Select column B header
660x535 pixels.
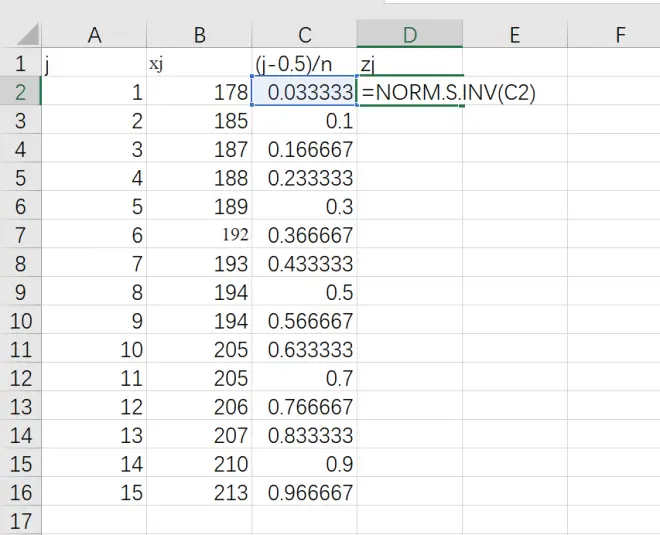[x=200, y=35]
